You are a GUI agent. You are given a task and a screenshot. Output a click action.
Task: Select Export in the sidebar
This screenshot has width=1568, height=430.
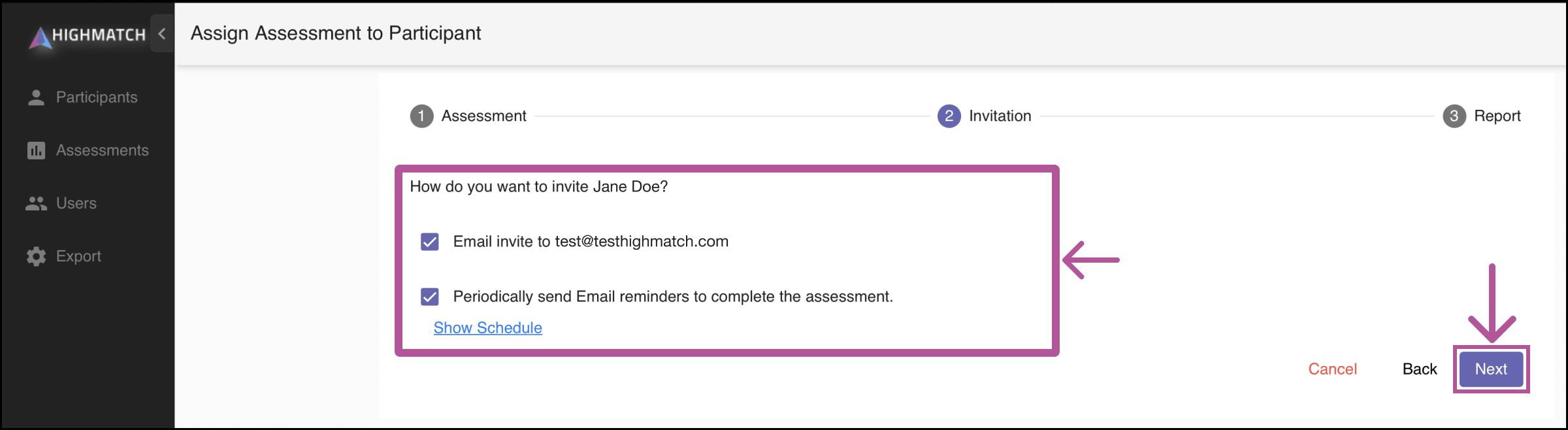coord(78,256)
